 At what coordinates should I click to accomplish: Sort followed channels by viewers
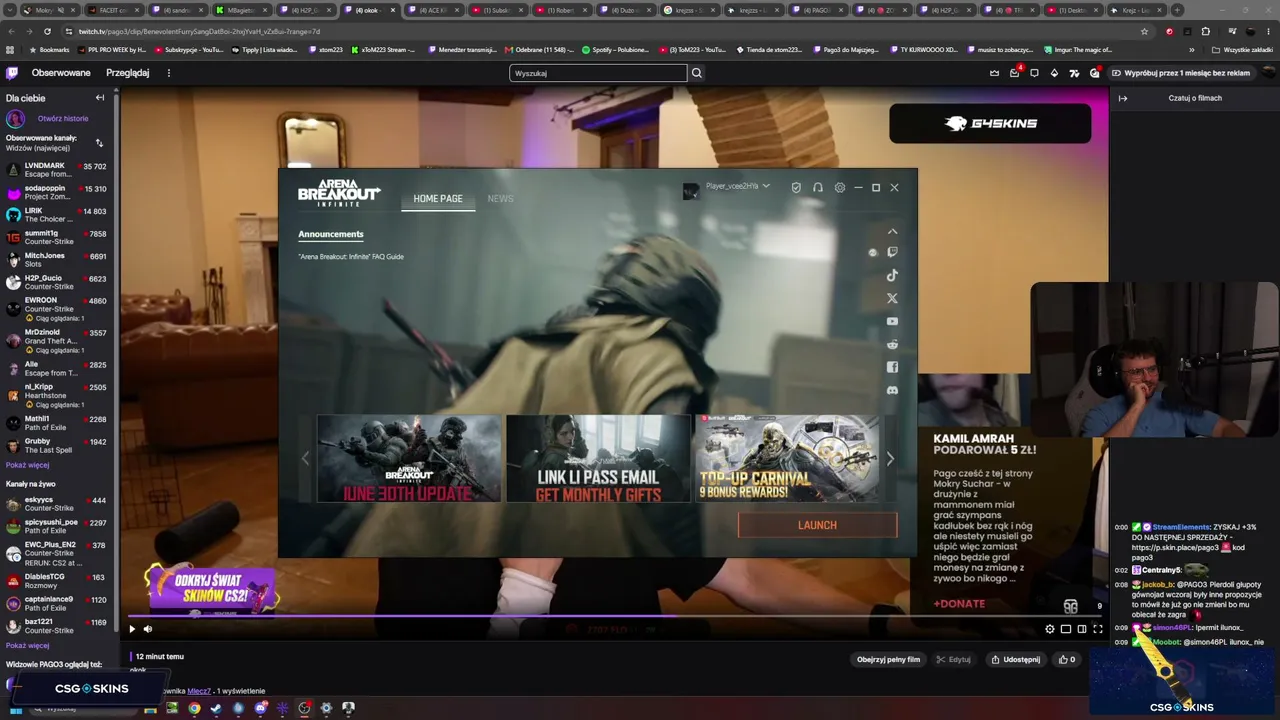[x=99, y=143]
